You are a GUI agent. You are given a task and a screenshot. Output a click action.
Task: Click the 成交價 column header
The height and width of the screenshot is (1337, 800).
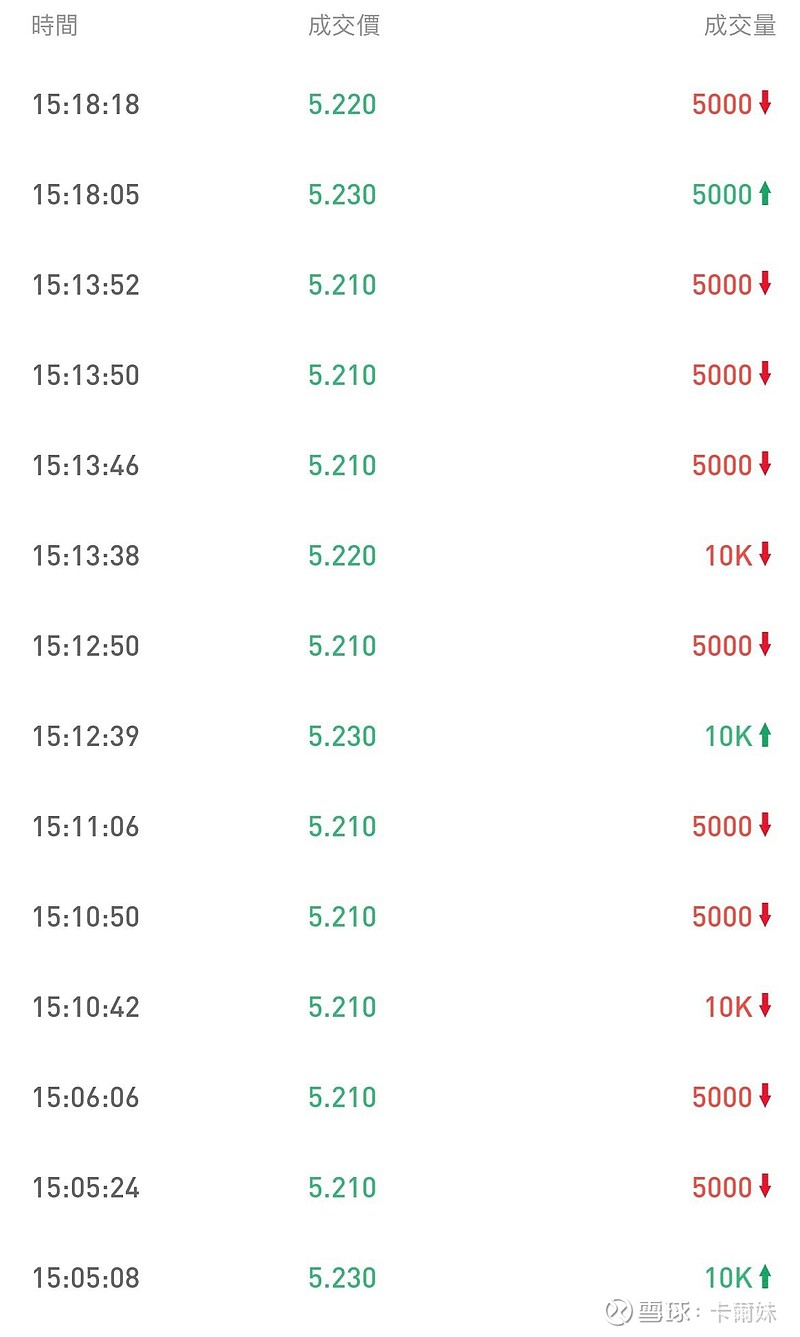coord(343,26)
